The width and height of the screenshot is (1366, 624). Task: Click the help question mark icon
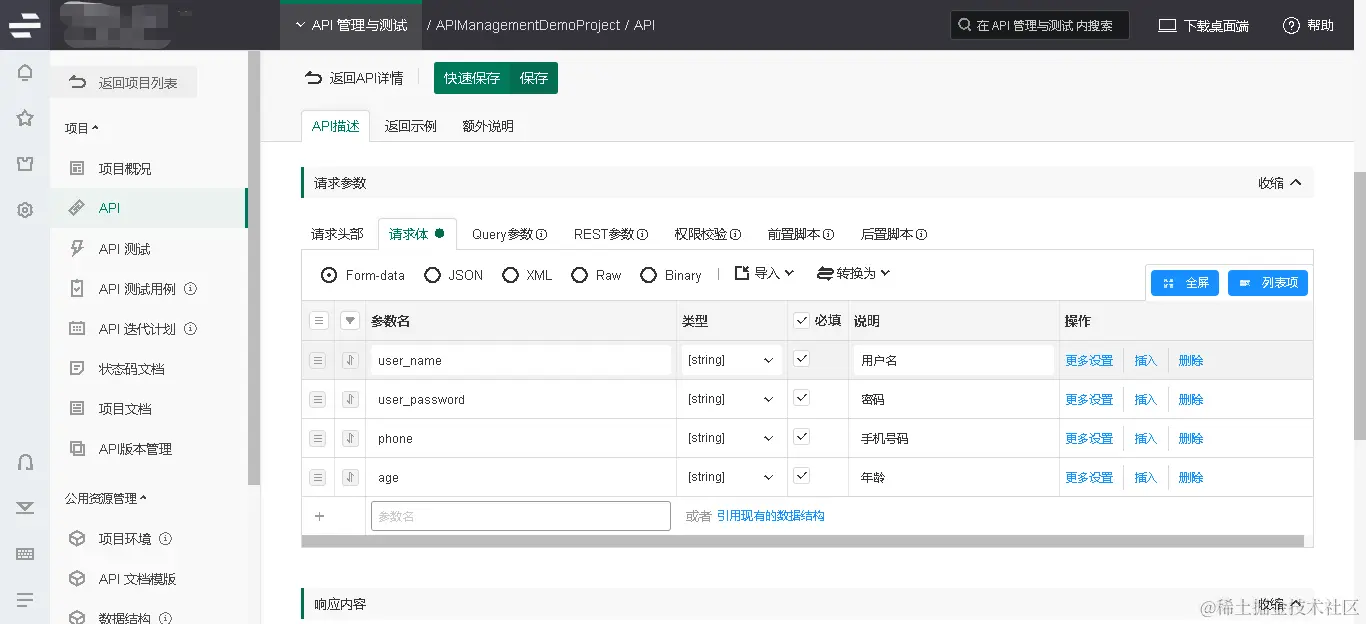[1291, 25]
